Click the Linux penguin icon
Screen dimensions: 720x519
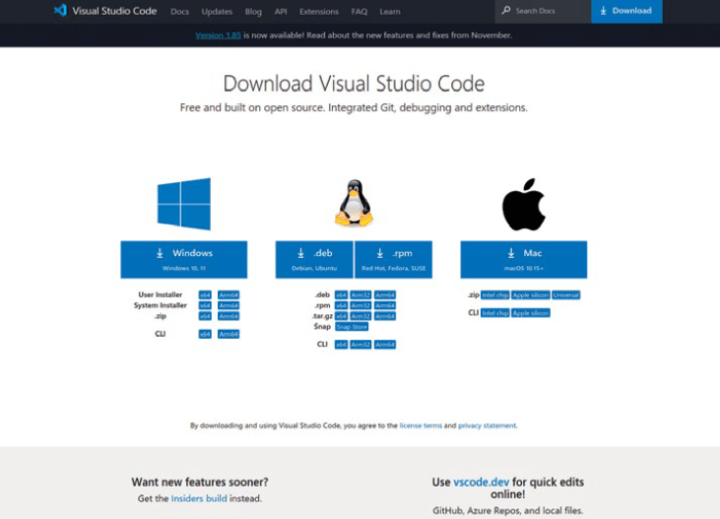(353, 204)
